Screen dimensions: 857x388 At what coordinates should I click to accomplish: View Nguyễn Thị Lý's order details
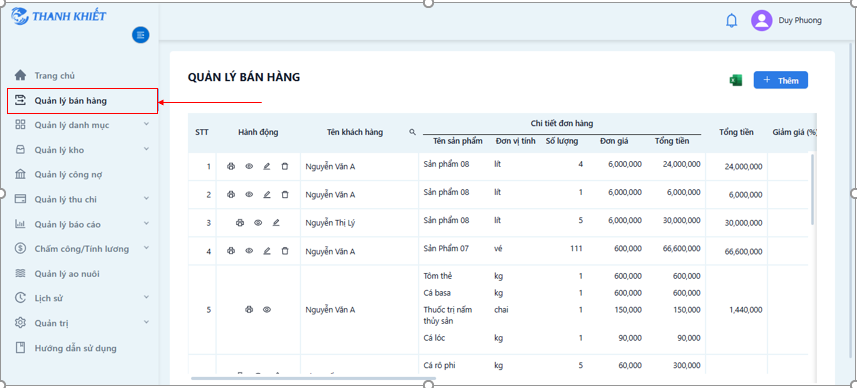pyautogui.click(x=258, y=222)
